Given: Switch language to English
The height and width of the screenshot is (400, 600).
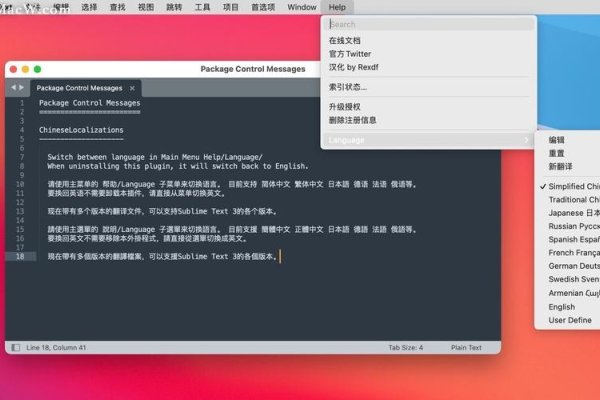Looking at the screenshot, I should click(567, 307).
